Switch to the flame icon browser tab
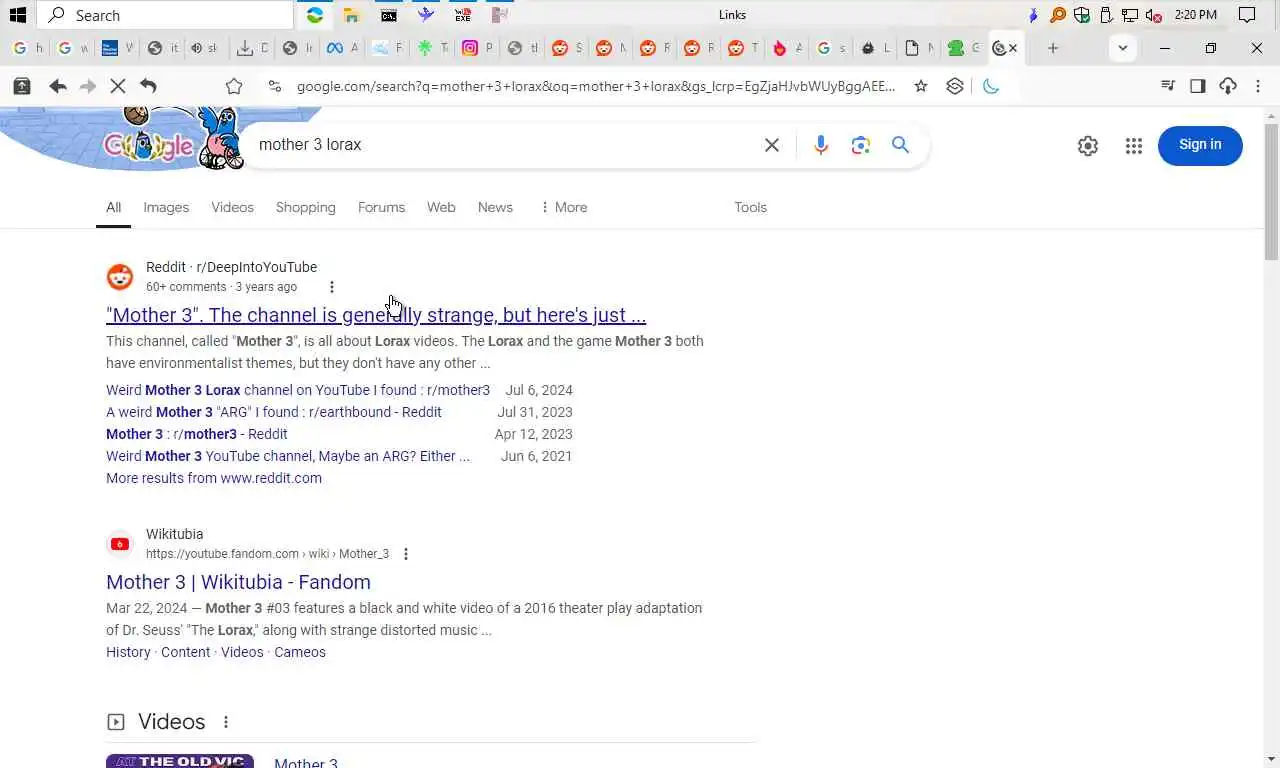 [780, 48]
